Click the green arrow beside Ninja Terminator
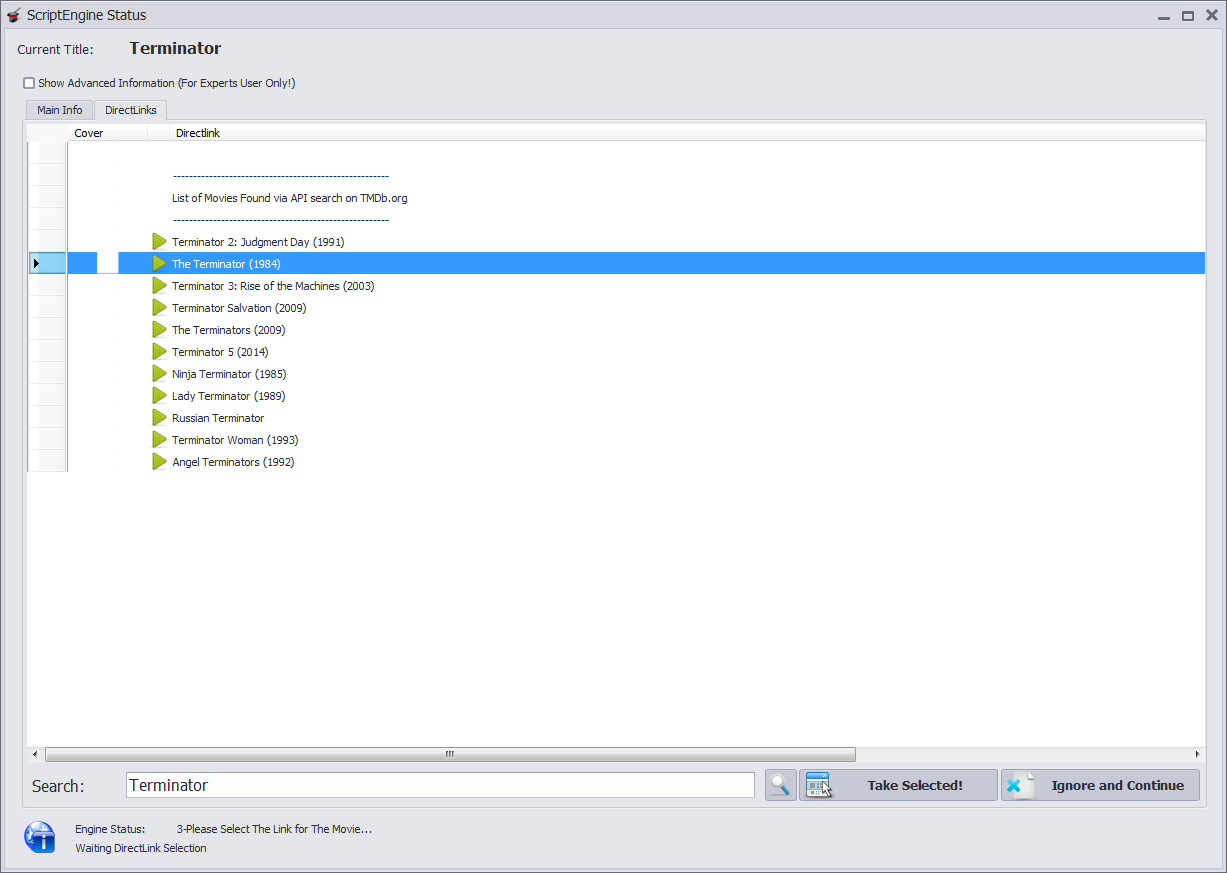Screen dimensions: 1227x873 159,374
